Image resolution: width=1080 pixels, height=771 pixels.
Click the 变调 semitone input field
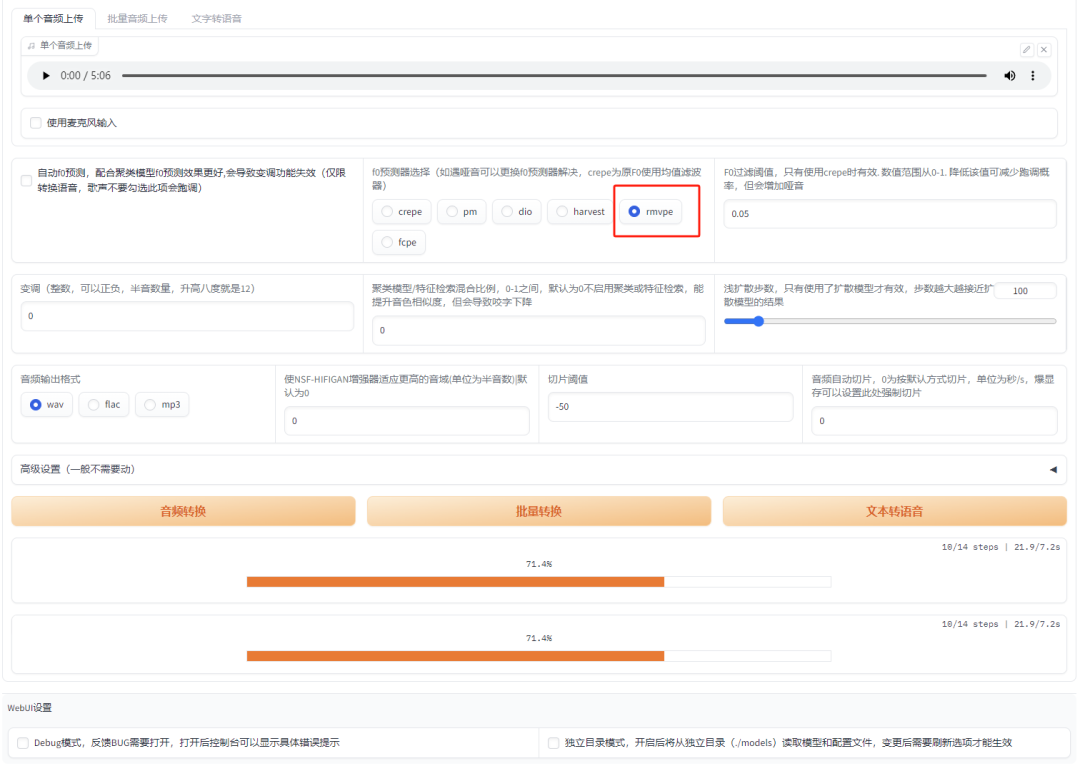tap(187, 316)
